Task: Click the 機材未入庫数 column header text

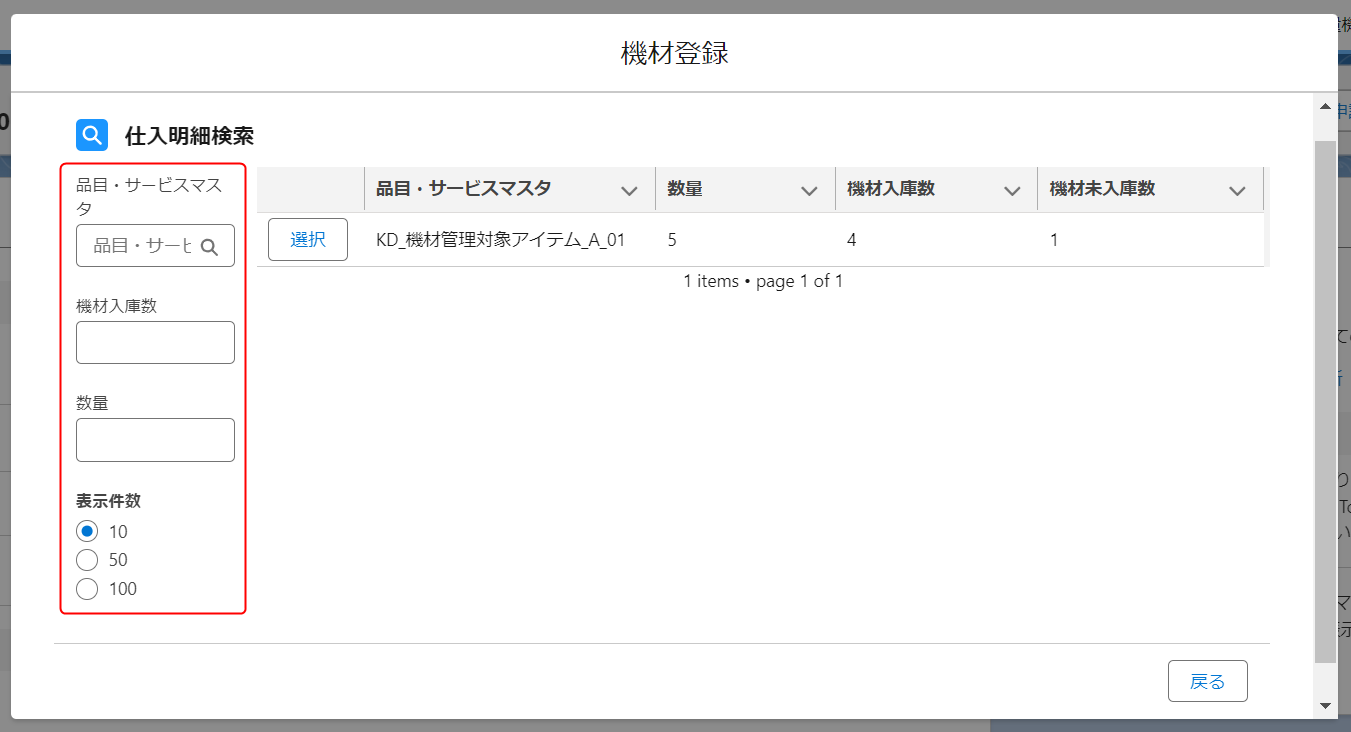Action: (x=1102, y=189)
